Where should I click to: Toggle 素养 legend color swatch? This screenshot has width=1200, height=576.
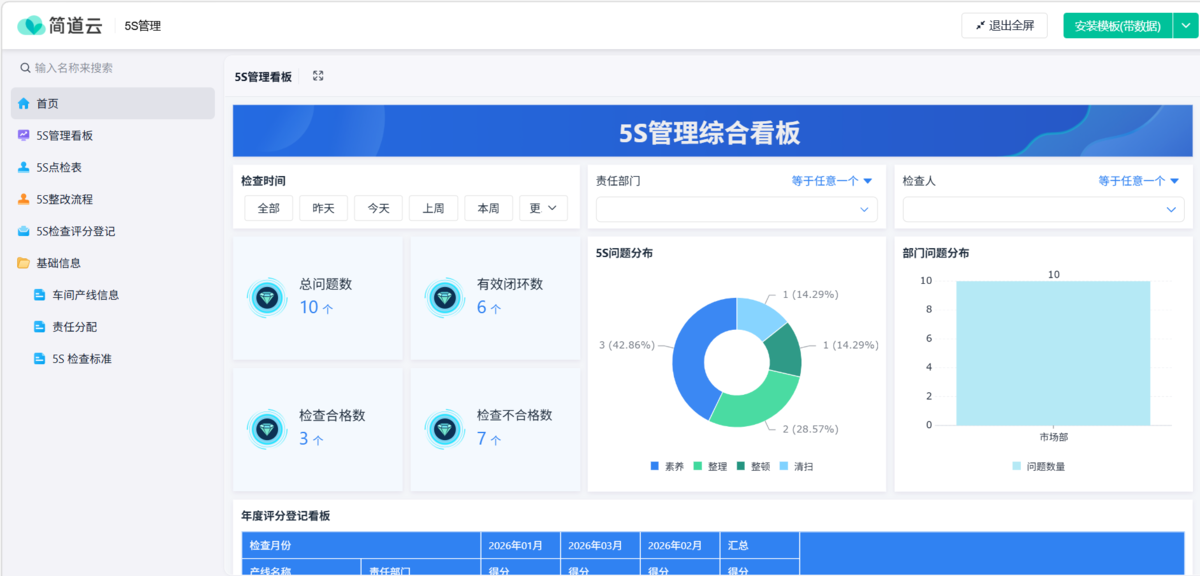tap(655, 466)
